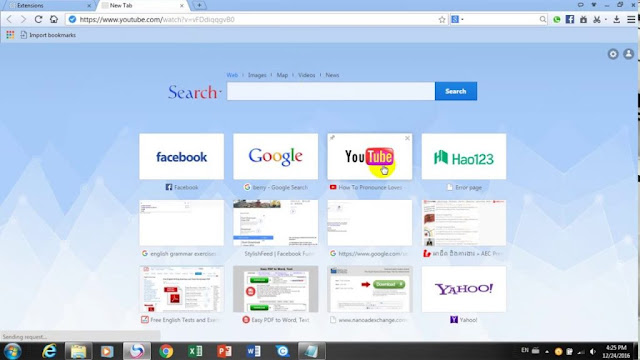Open Excel from the taskbar
Screen dimensions: 640x360
click(x=195, y=351)
